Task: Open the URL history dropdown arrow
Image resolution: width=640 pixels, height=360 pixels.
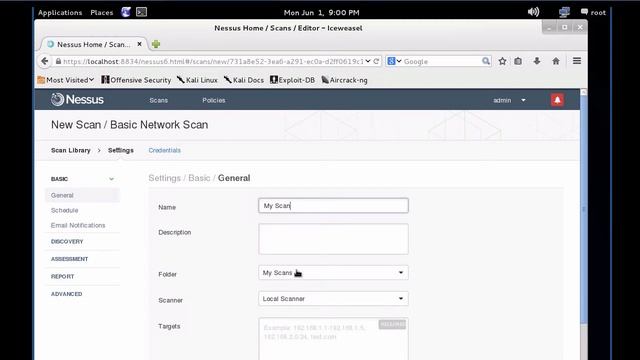Action: coord(368,61)
